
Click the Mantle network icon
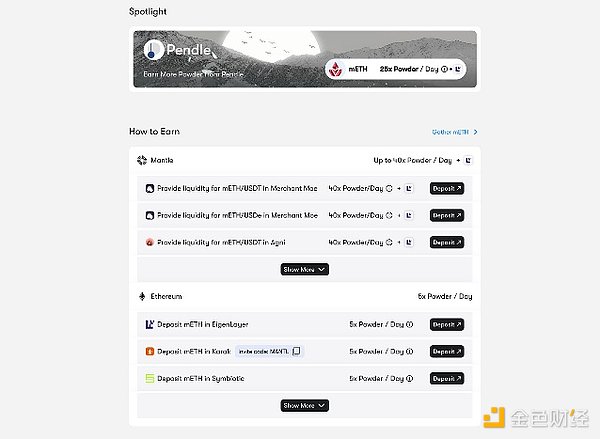pyautogui.click(x=142, y=160)
